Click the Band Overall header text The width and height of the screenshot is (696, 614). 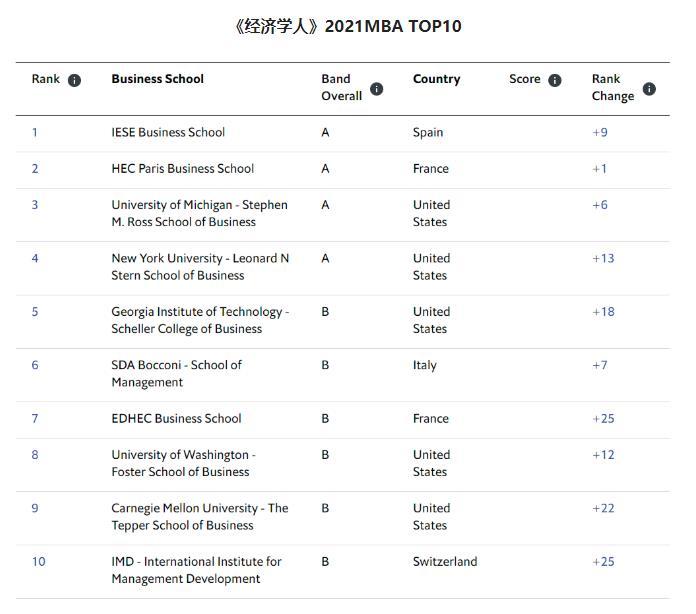tap(342, 87)
